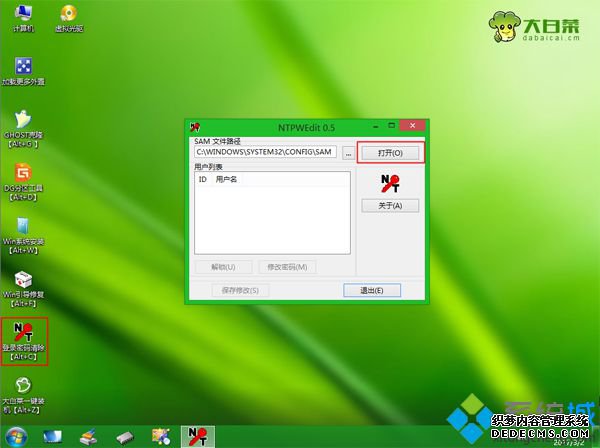Select NTPWEdit taskbar button
Viewport: 600px width, 448px height.
tap(197, 437)
